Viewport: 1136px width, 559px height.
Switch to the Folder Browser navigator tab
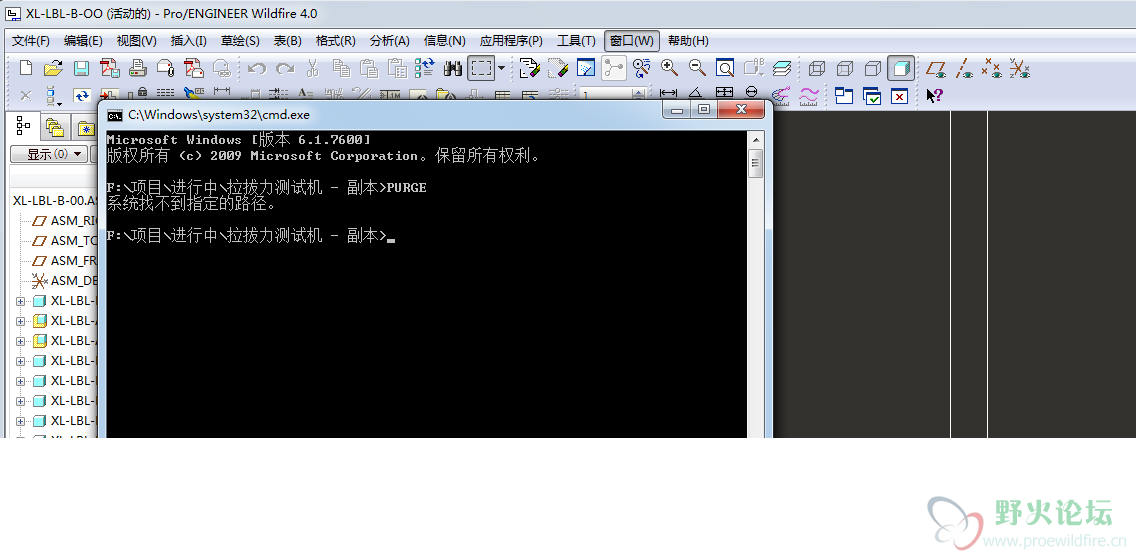[x=55, y=129]
